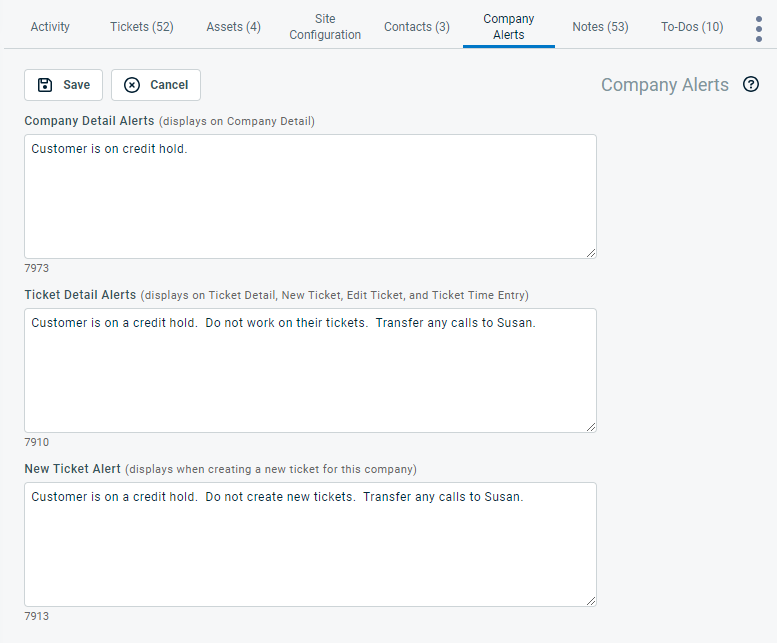Go to the Assets (4) tab
777x643 pixels.
pyautogui.click(x=233, y=27)
